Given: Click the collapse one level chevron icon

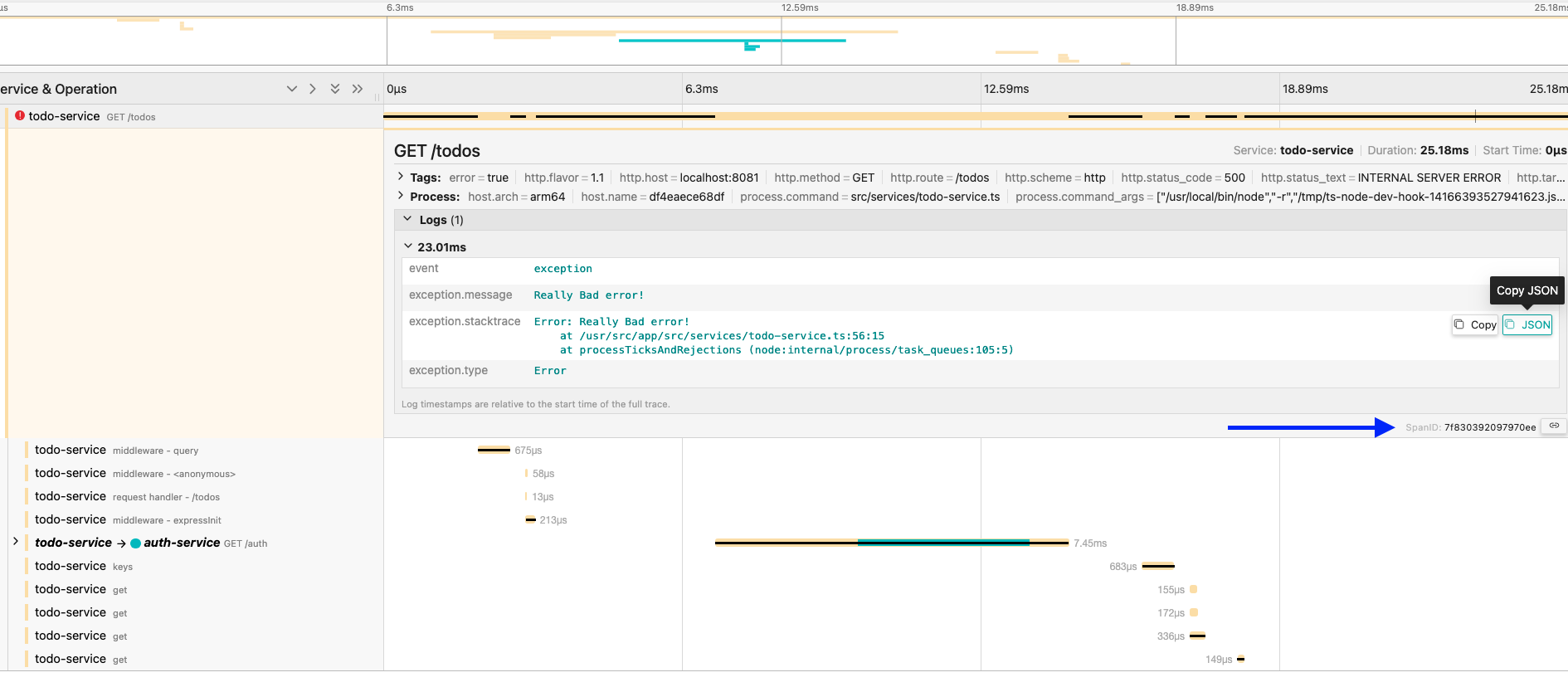Looking at the screenshot, I should tap(313, 89).
